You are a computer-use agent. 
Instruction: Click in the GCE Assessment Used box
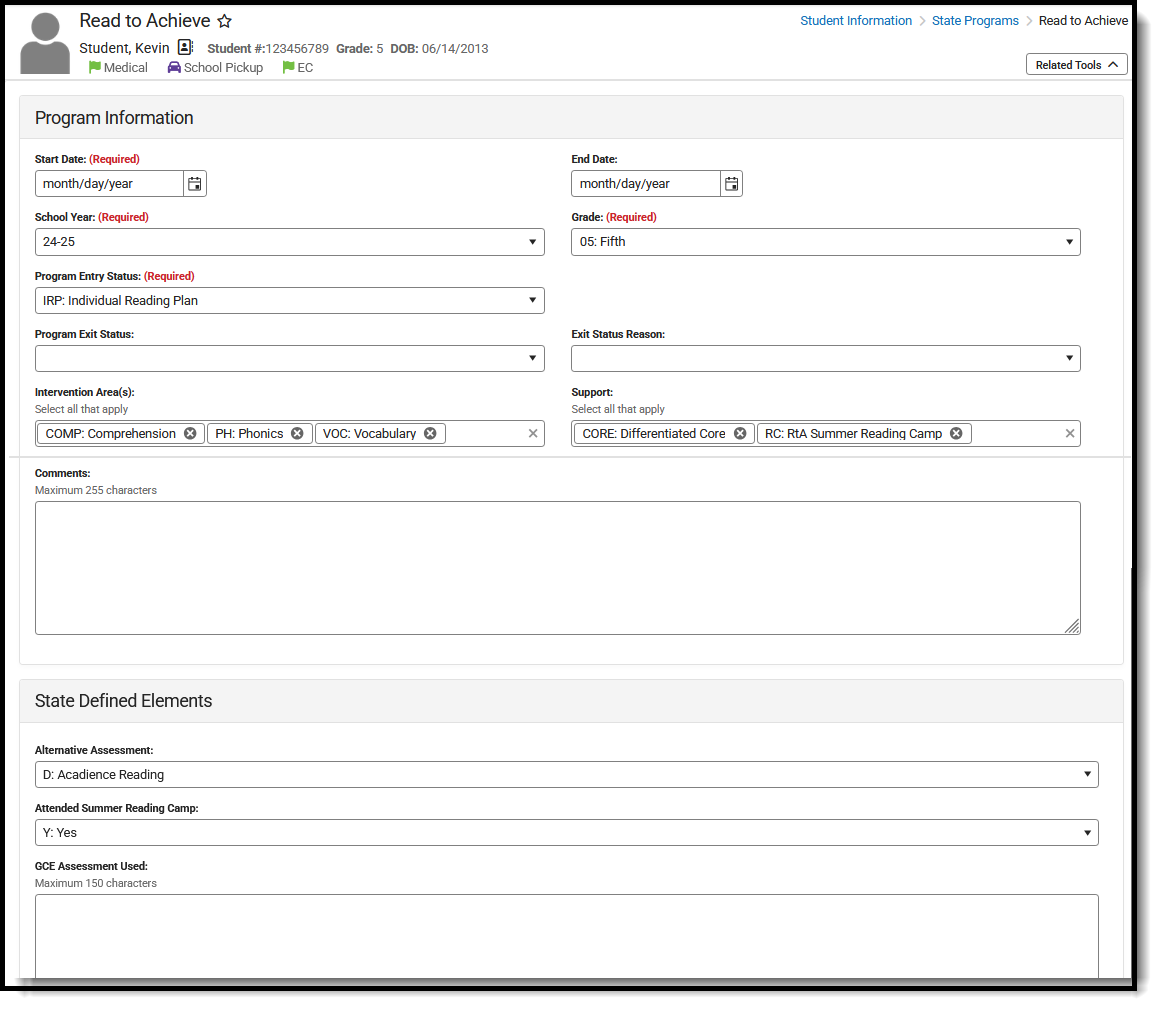(x=566, y=936)
